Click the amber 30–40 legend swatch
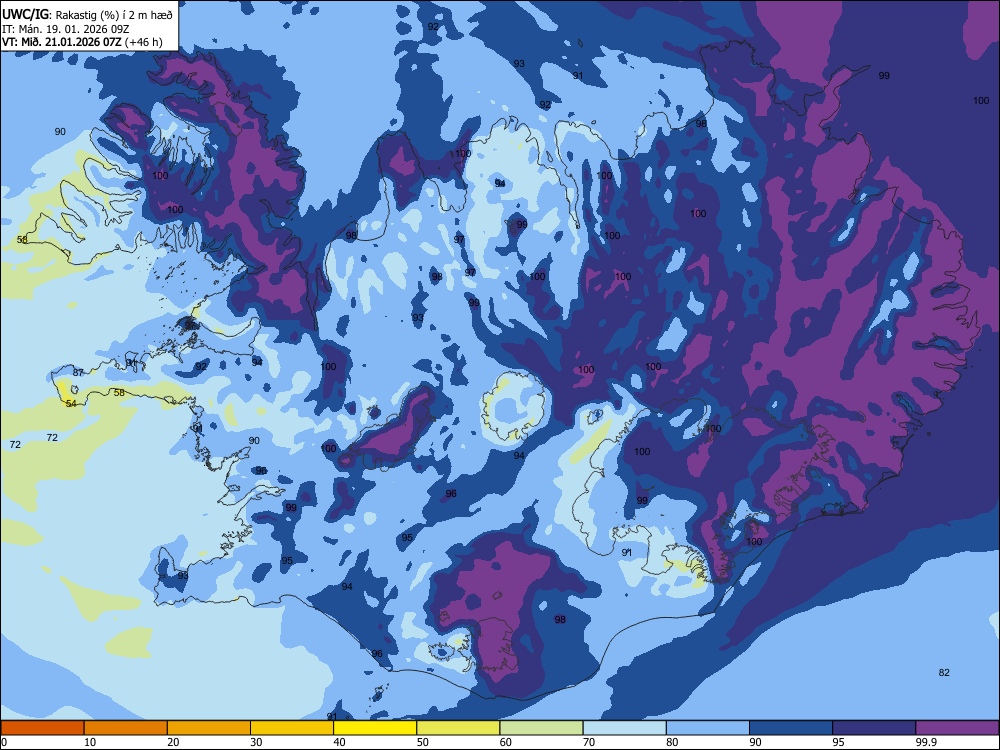This screenshot has width=1000, height=750. [292, 728]
